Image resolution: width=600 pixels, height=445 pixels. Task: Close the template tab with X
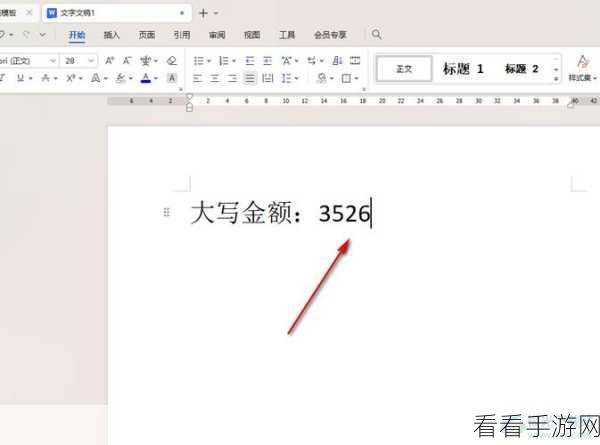pyautogui.click(x=29, y=13)
